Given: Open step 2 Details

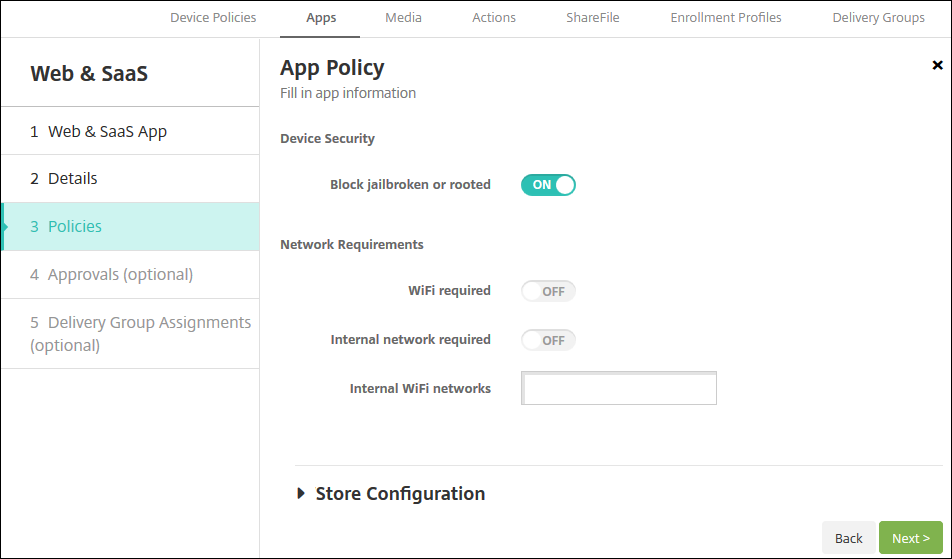Looking at the screenshot, I should [130, 179].
